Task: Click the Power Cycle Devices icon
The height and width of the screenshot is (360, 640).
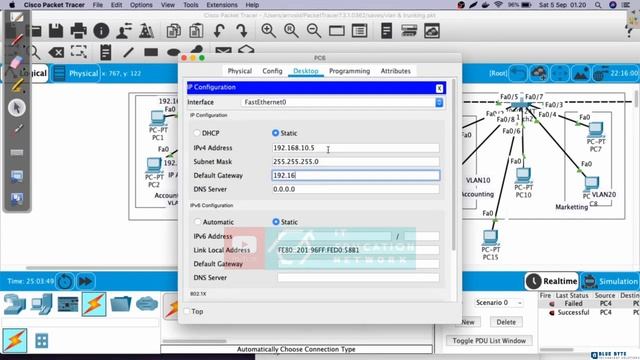Action: coord(65,281)
